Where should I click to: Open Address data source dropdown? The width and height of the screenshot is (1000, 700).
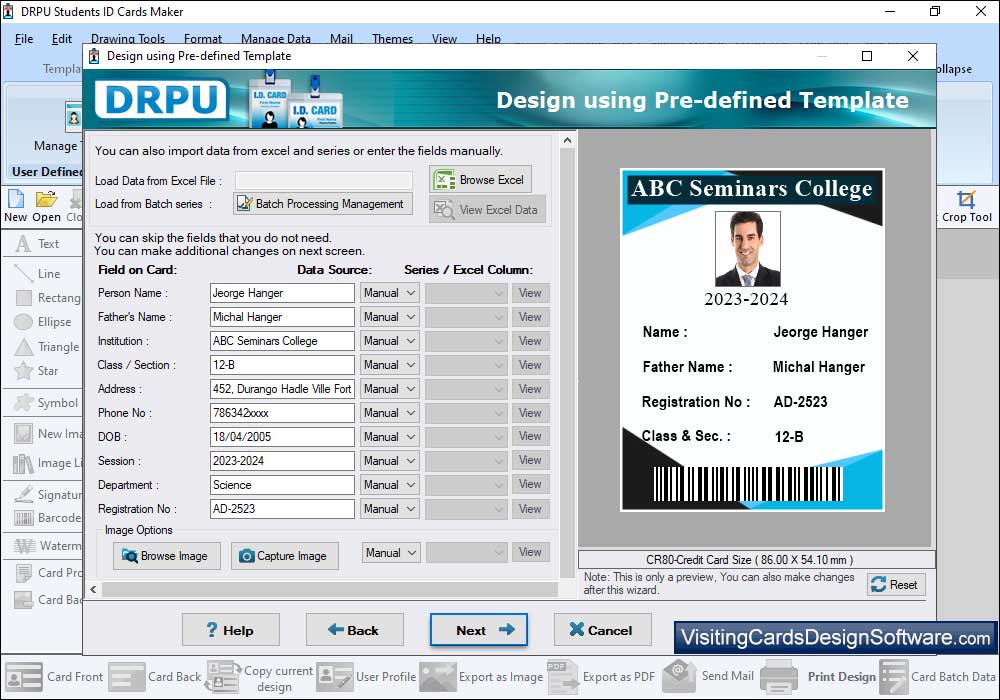tap(389, 389)
